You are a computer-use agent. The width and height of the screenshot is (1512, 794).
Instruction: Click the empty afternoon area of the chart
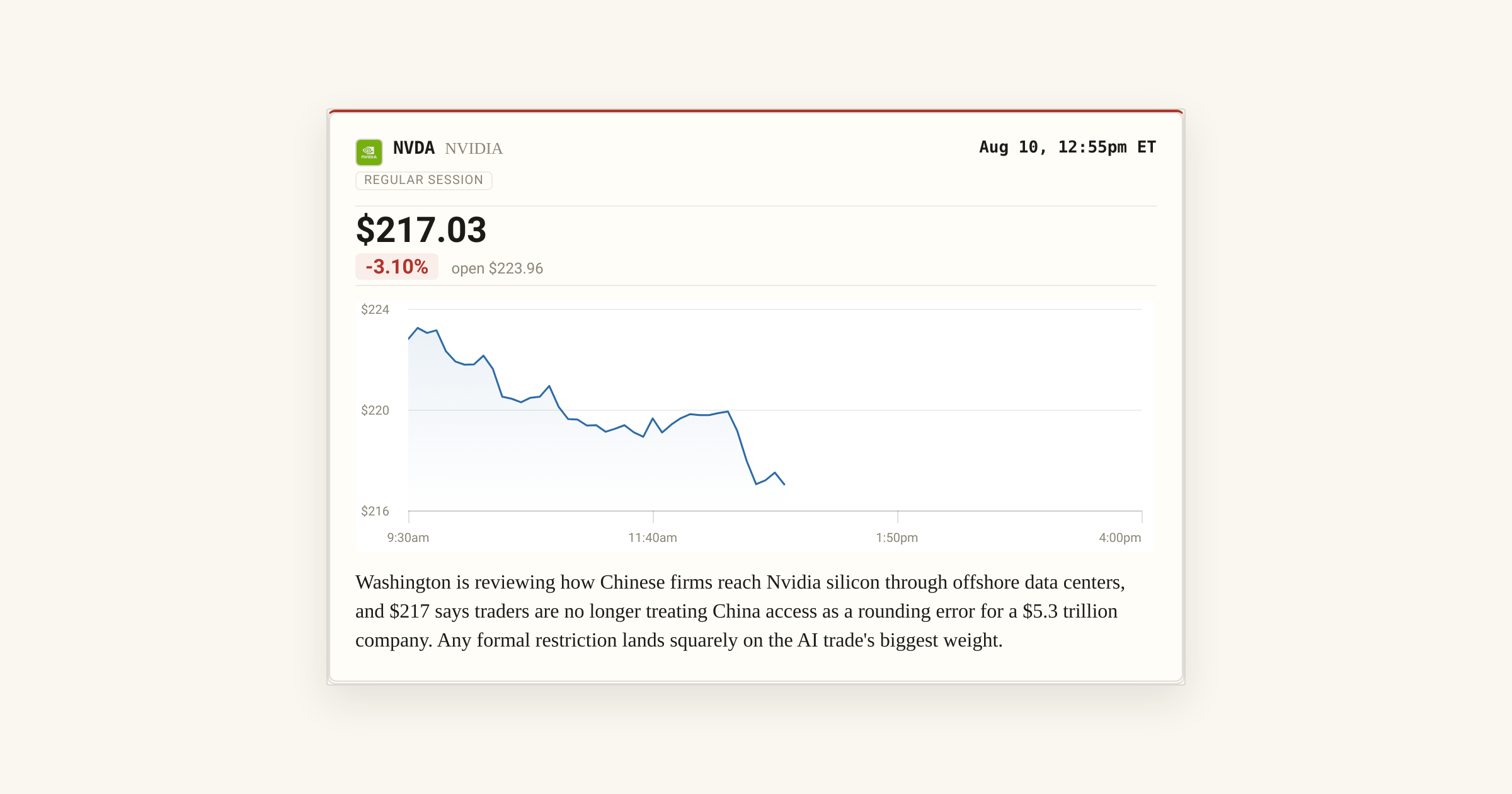click(x=964, y=410)
